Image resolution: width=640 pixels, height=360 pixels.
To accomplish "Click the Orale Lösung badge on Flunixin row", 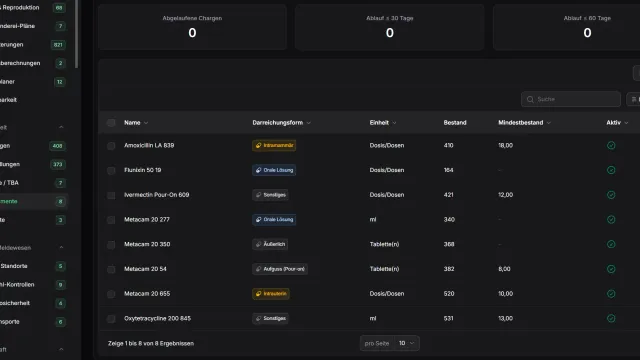I will [274, 170].
